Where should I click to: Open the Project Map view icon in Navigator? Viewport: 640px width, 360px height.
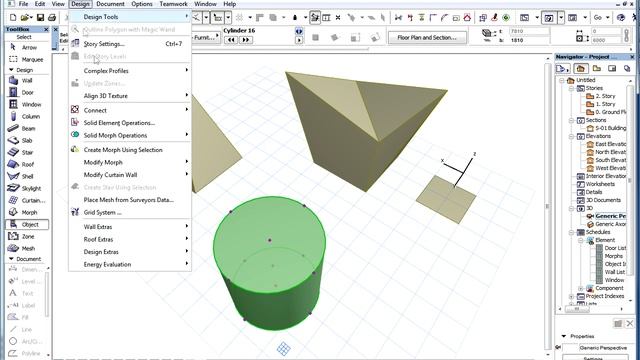(x=581, y=69)
